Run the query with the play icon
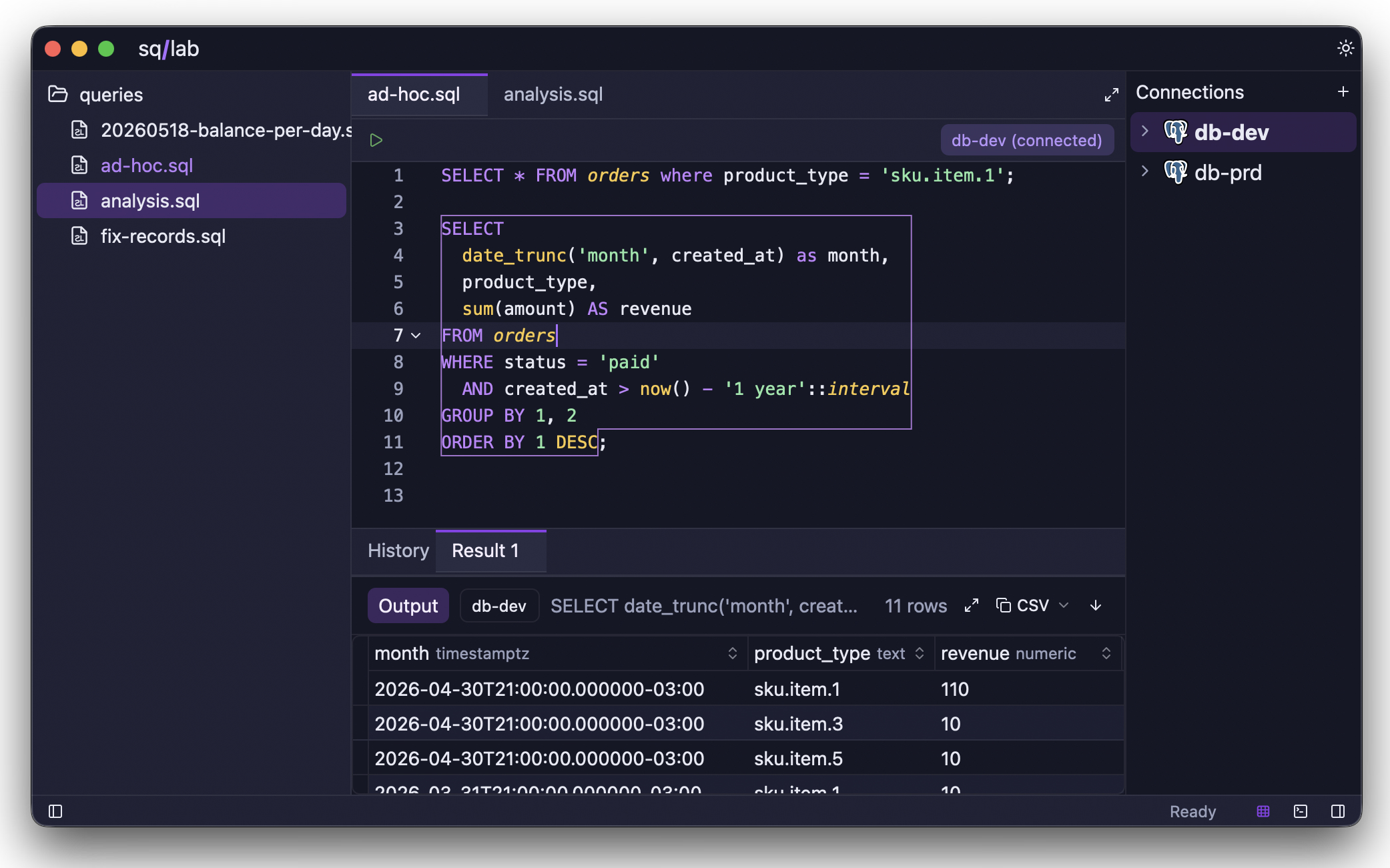Screen dimensions: 1390x868 tap(376, 140)
